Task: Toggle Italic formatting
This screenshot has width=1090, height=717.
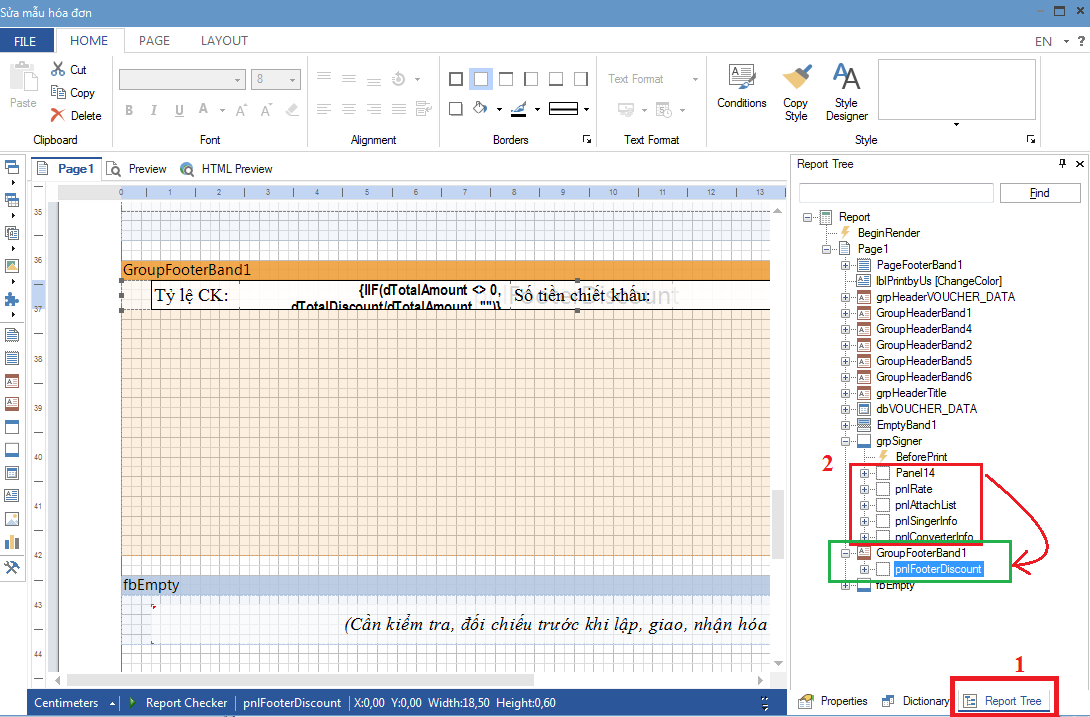Action: (x=154, y=110)
